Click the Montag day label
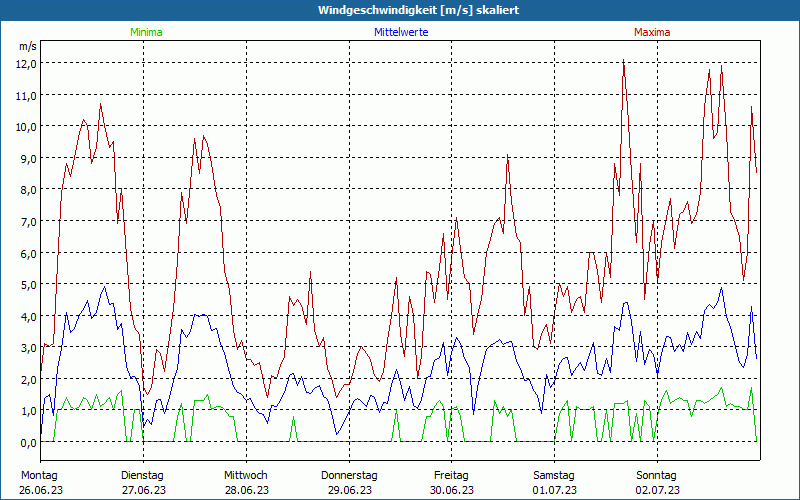 [39, 475]
